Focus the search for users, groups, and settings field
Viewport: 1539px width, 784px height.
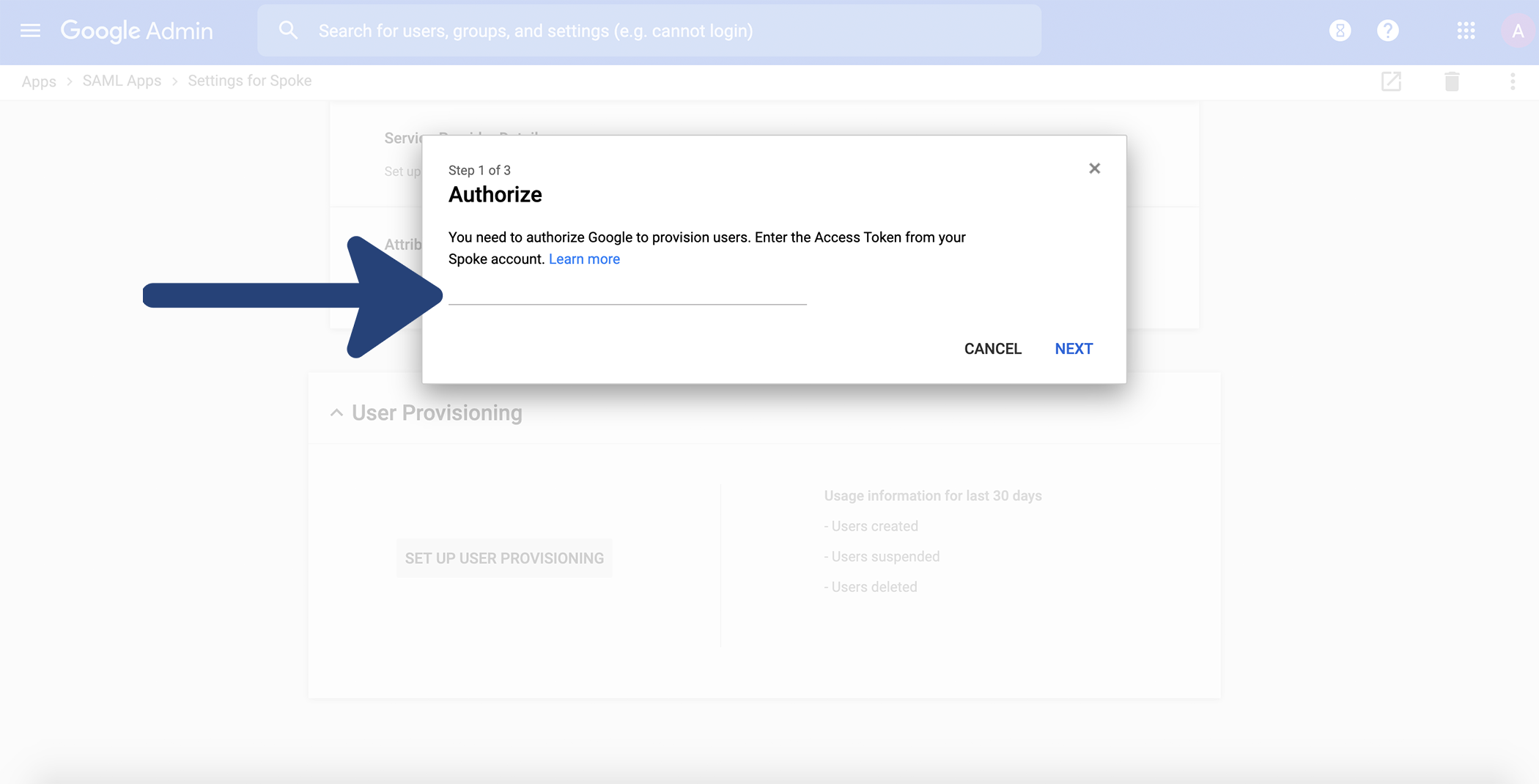tap(649, 31)
